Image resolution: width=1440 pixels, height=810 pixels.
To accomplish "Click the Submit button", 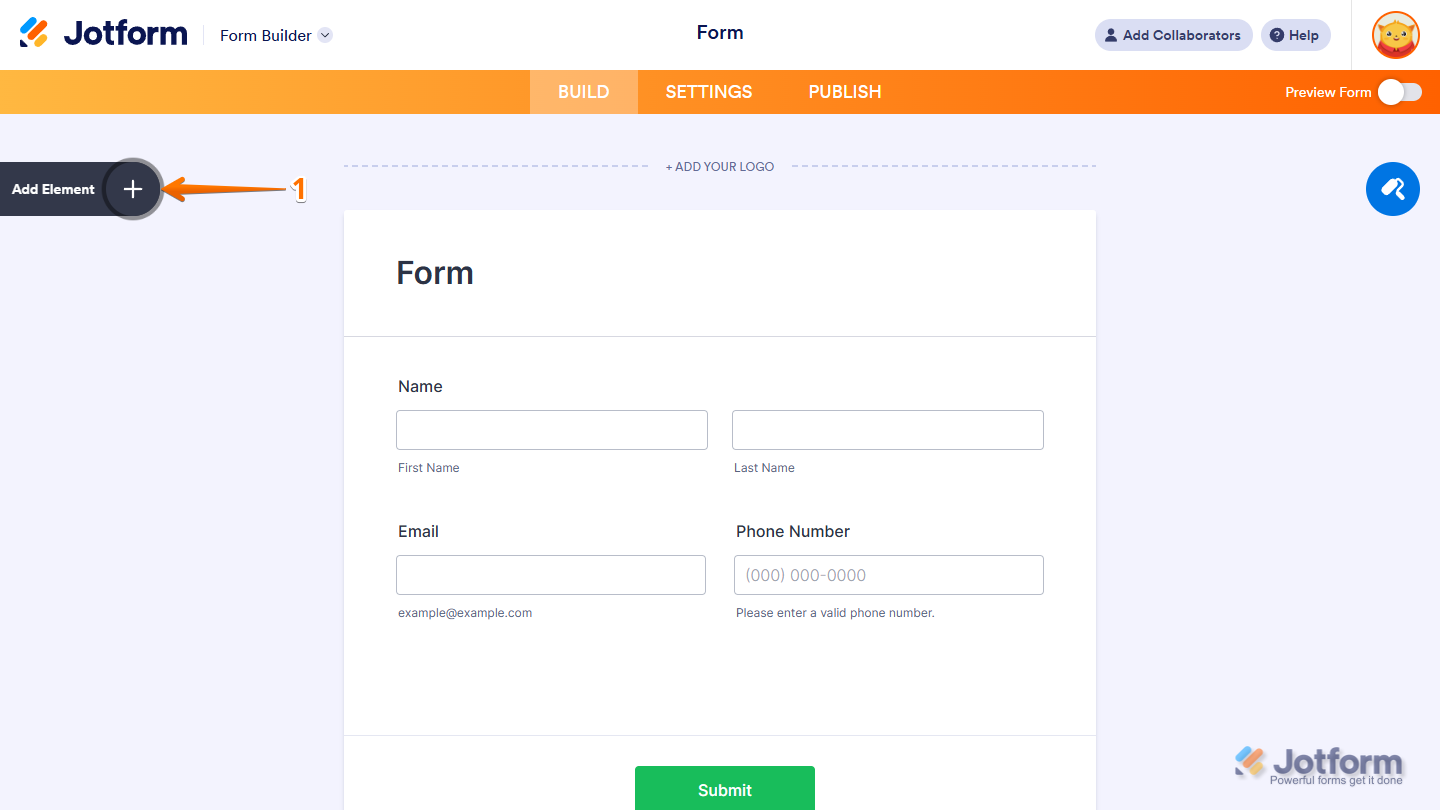I will 724,789.
